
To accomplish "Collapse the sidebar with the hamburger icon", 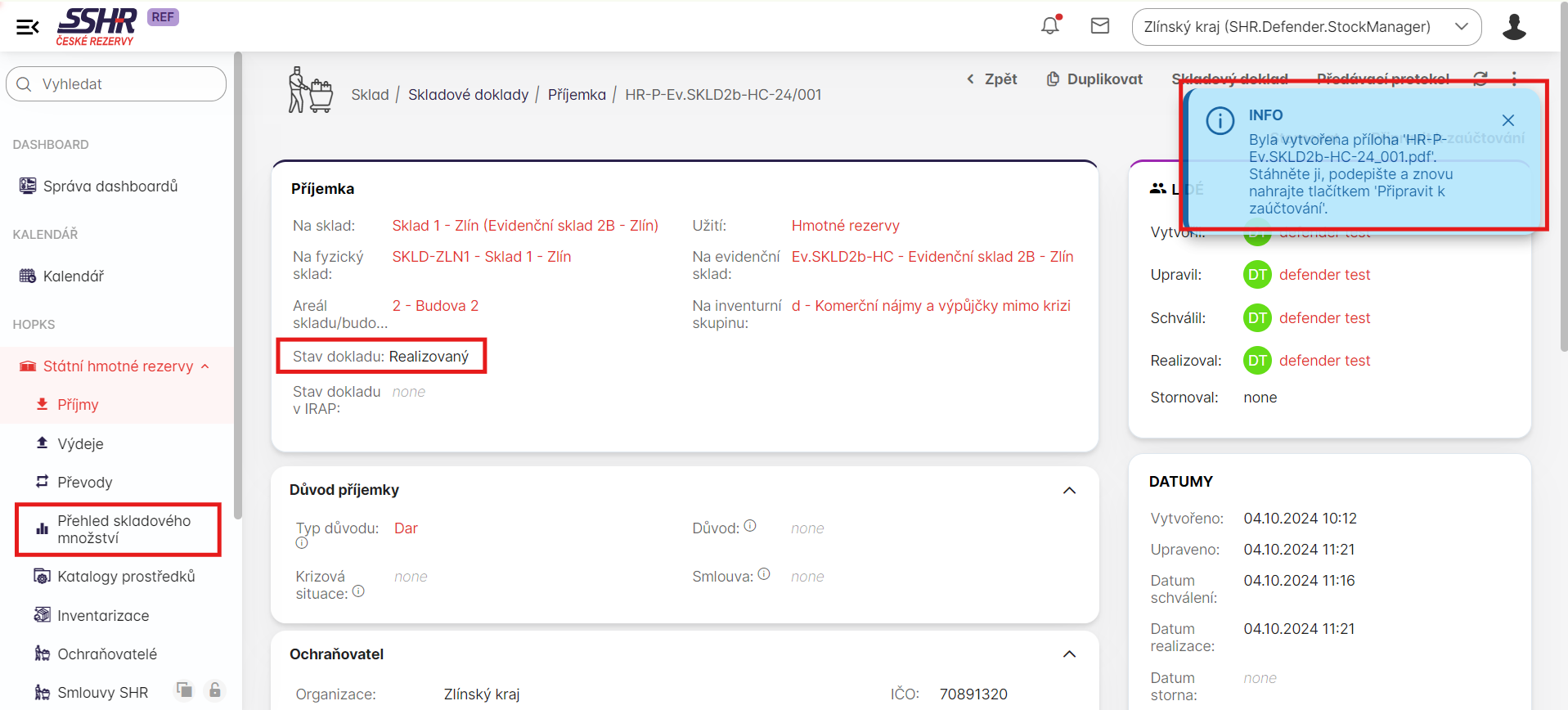I will point(27,27).
